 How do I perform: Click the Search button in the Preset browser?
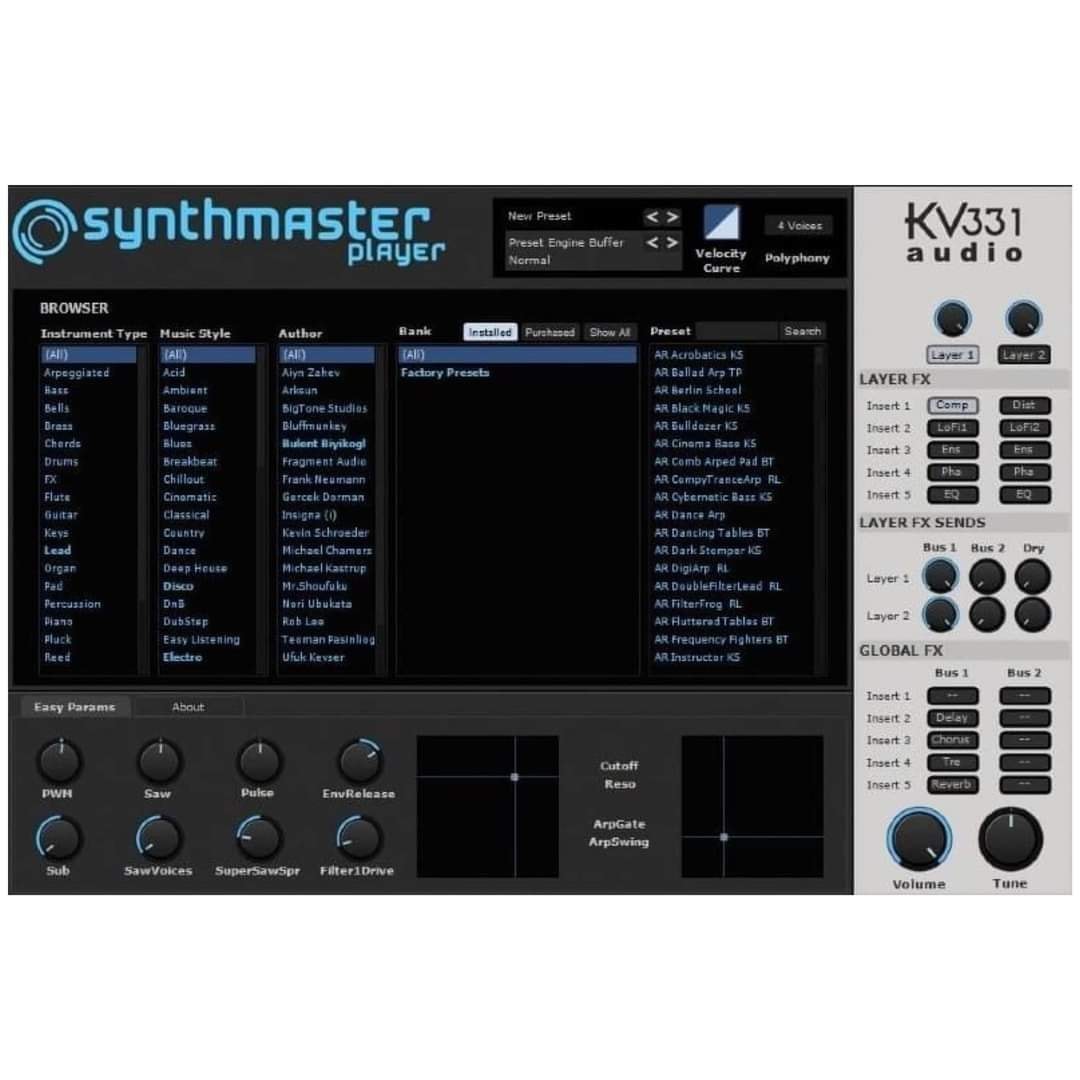[x=803, y=331]
